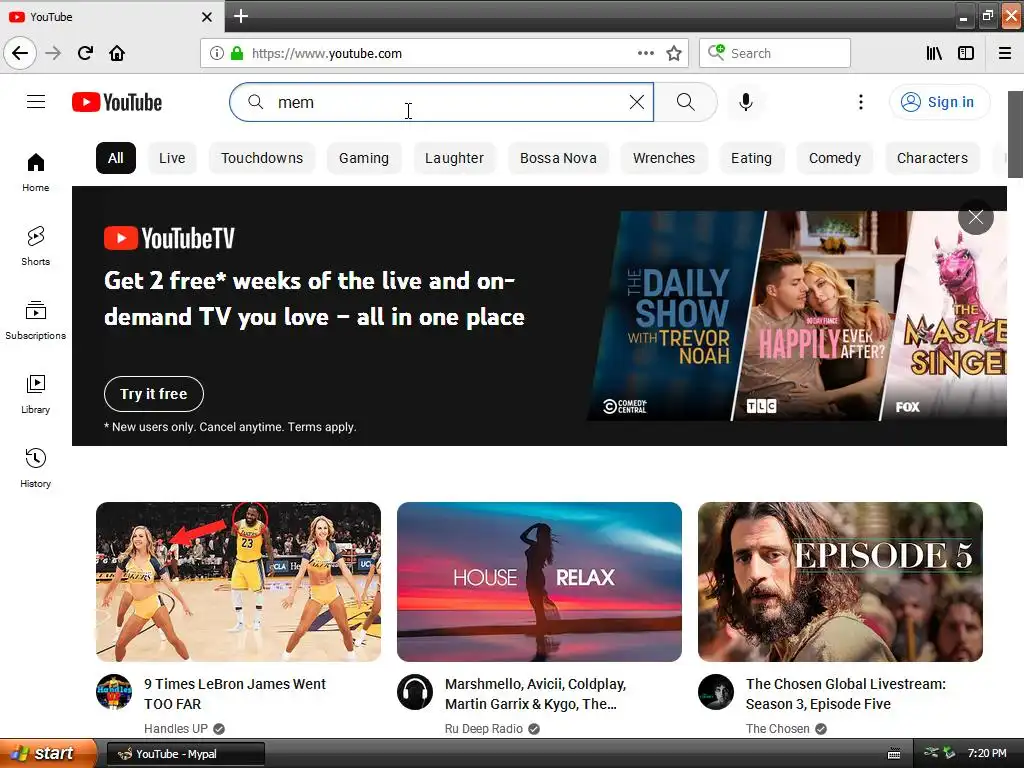
Task: Click the Sign in button
Action: (939, 102)
